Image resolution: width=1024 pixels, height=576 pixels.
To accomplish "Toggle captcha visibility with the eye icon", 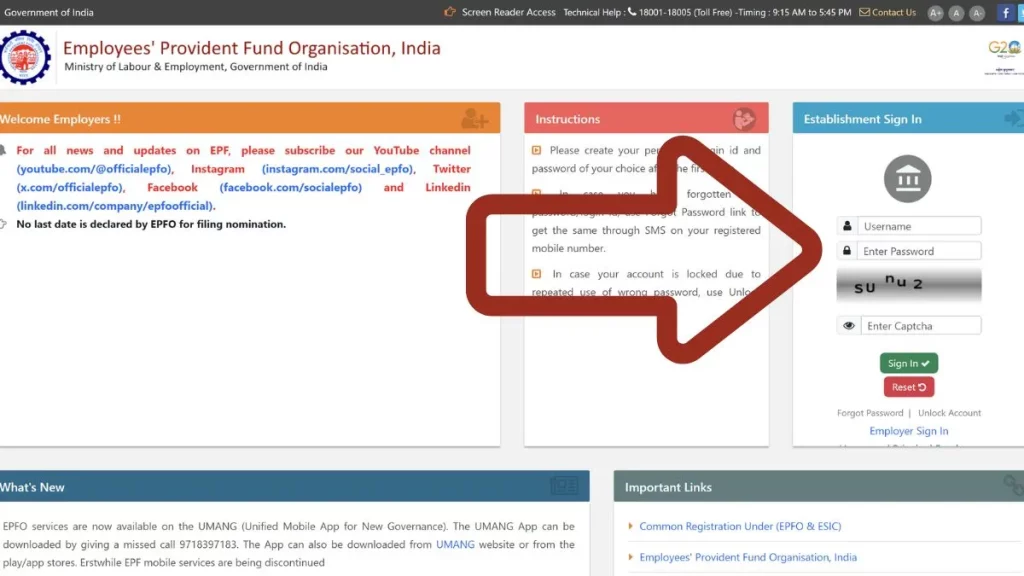I will 849,324.
